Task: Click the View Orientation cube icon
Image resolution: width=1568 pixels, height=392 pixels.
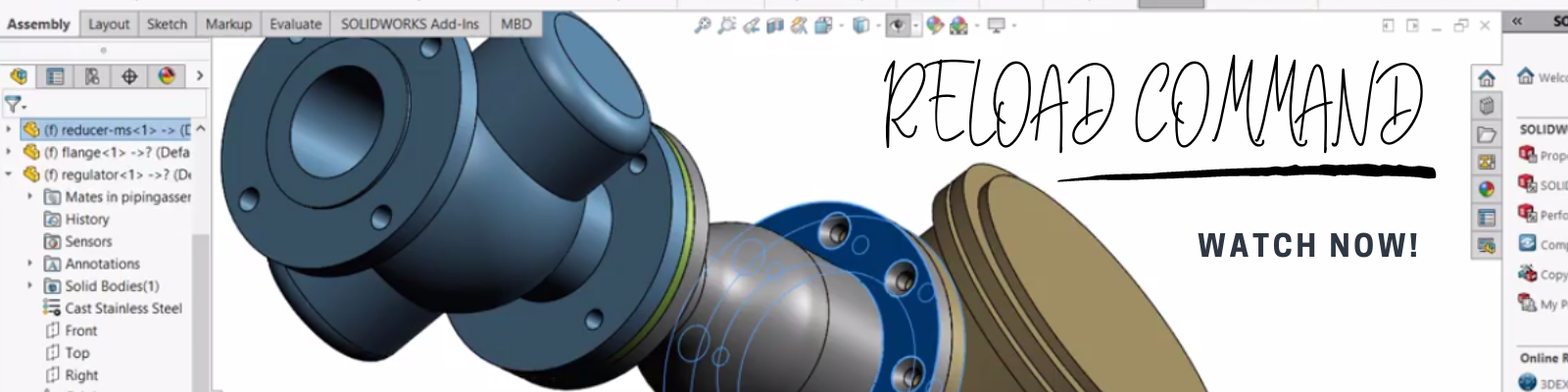Action: [824, 25]
